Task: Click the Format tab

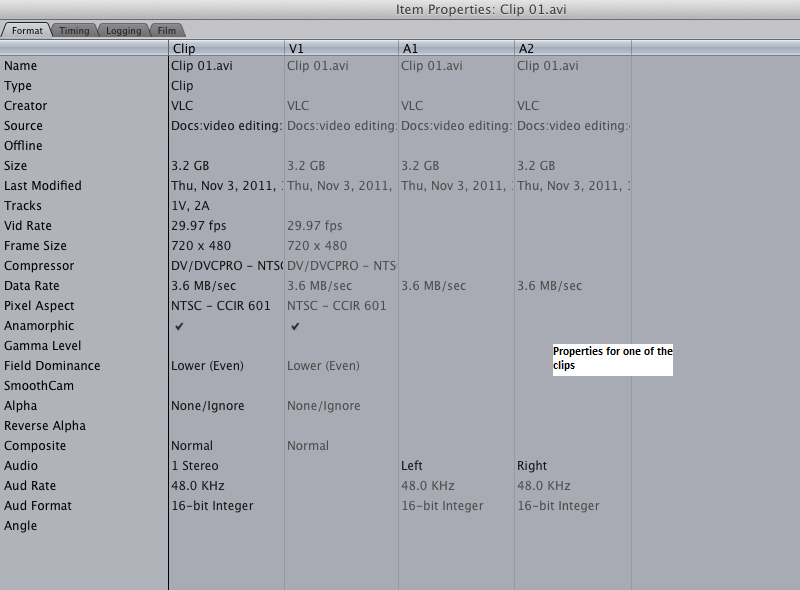Action: [x=27, y=31]
